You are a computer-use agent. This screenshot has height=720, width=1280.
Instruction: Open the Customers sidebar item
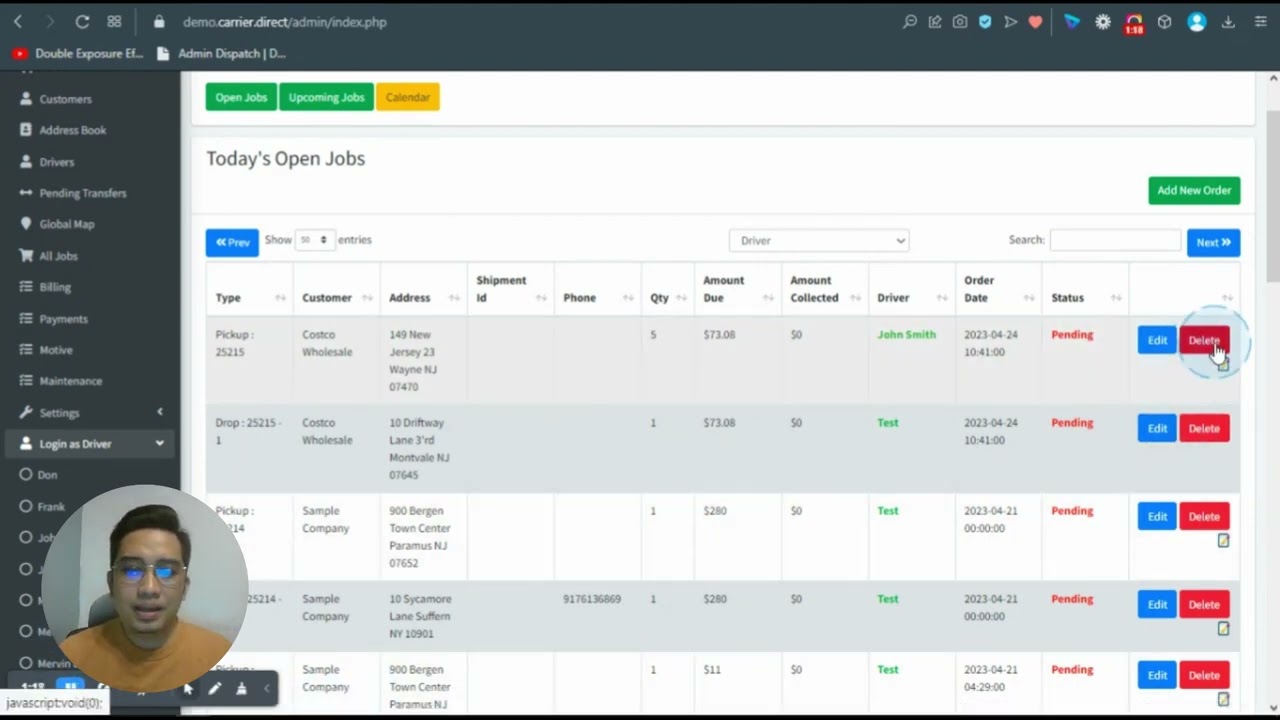tap(65, 99)
